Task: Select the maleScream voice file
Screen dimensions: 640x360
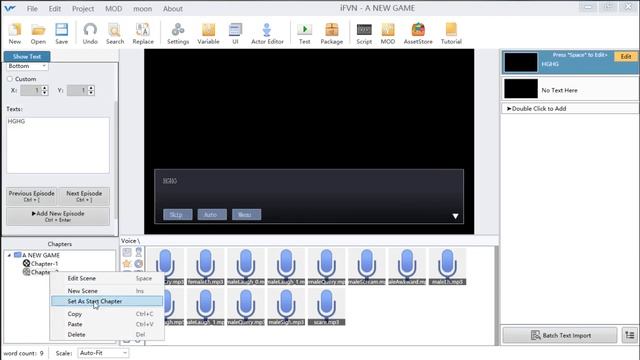Action: 367,267
